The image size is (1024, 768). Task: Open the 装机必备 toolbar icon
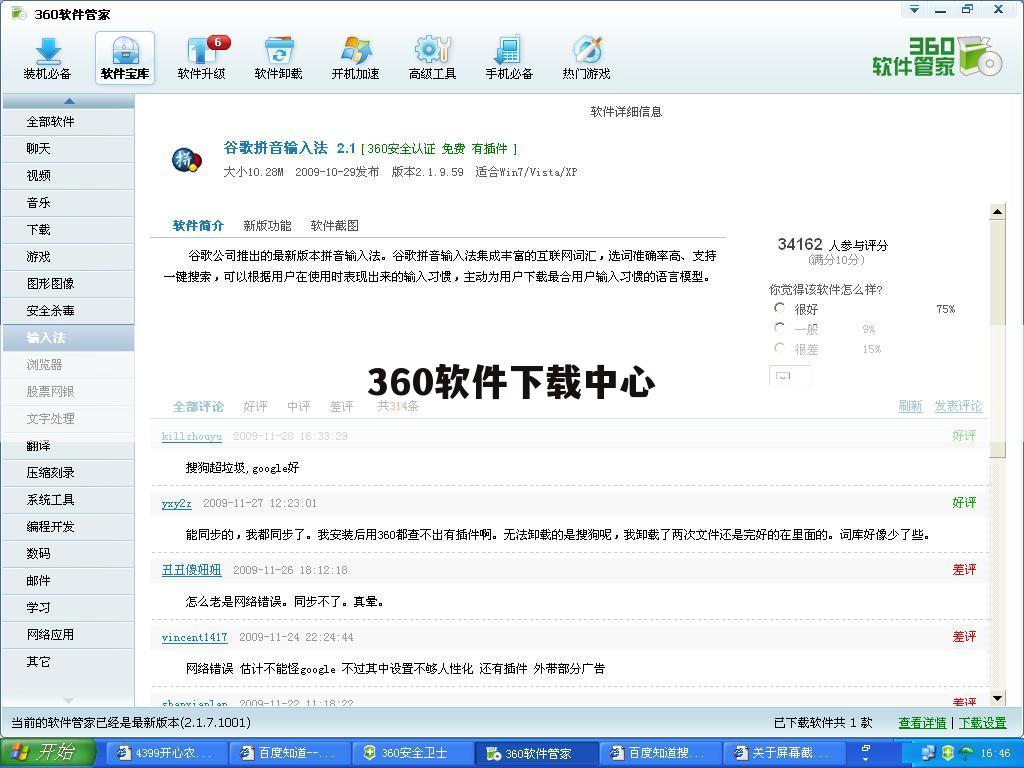[x=47, y=59]
